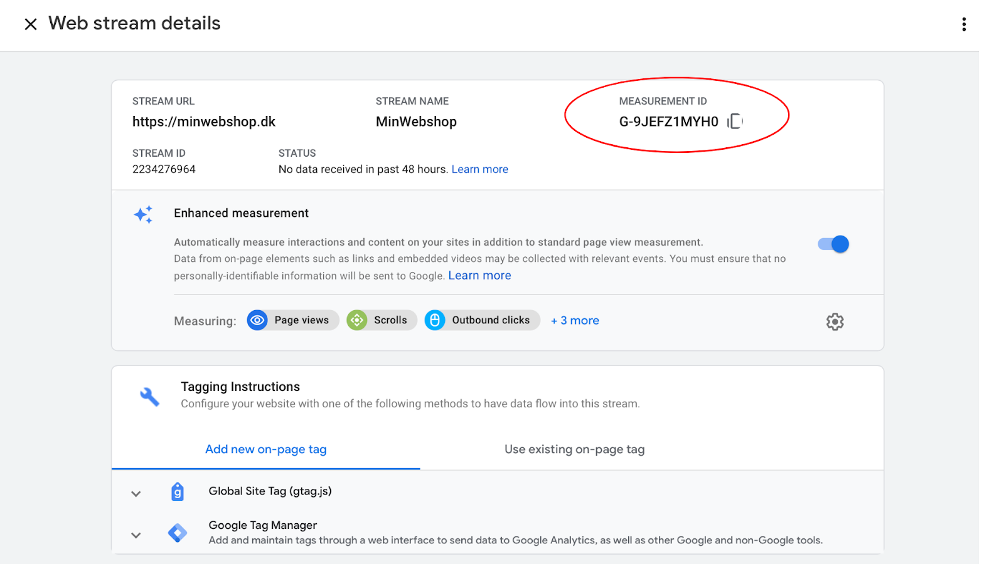Open Enhanced measurement settings gear
This screenshot has height=564, width=1004.
click(x=834, y=321)
